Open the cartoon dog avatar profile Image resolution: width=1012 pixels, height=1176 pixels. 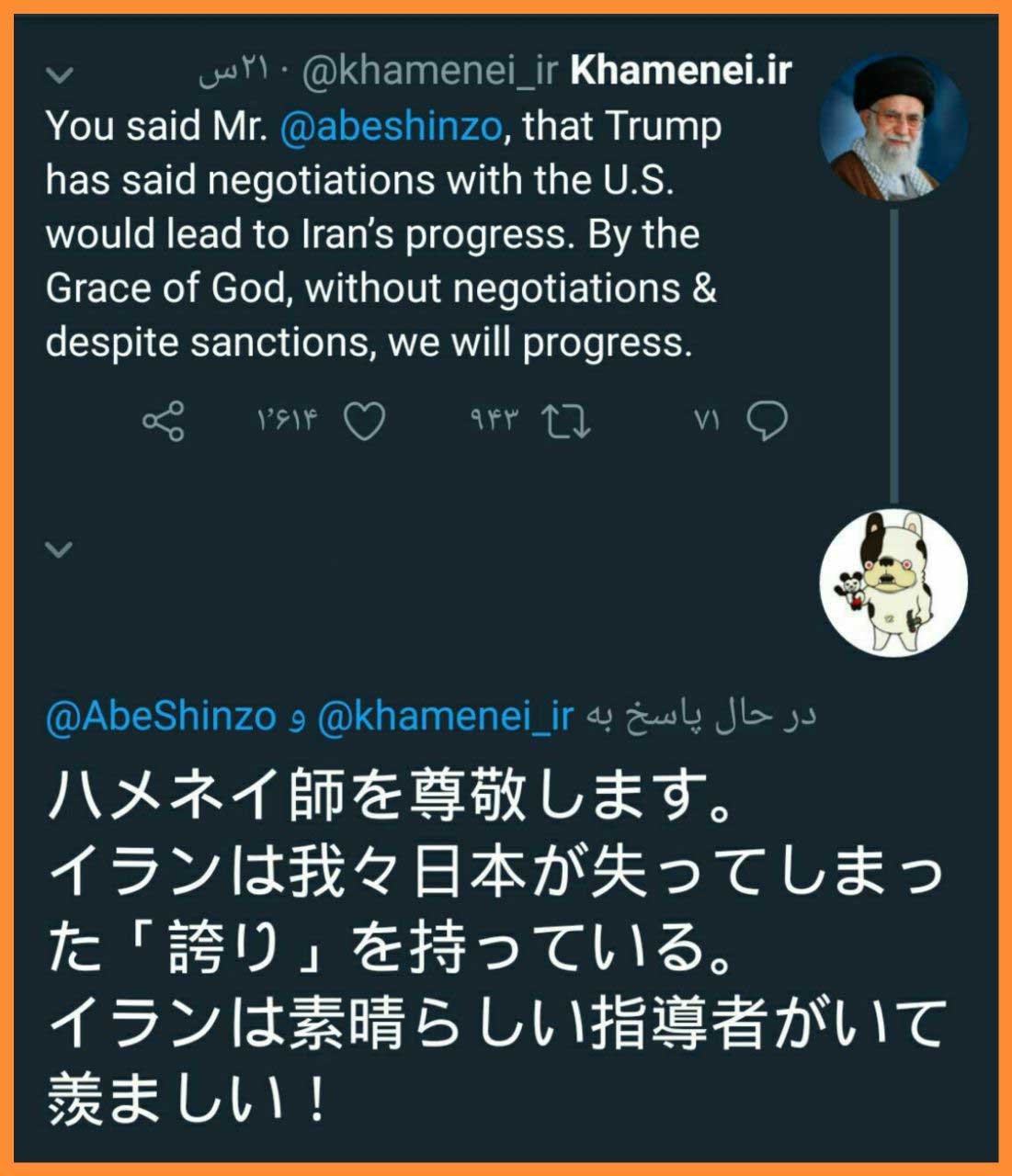tap(893, 582)
